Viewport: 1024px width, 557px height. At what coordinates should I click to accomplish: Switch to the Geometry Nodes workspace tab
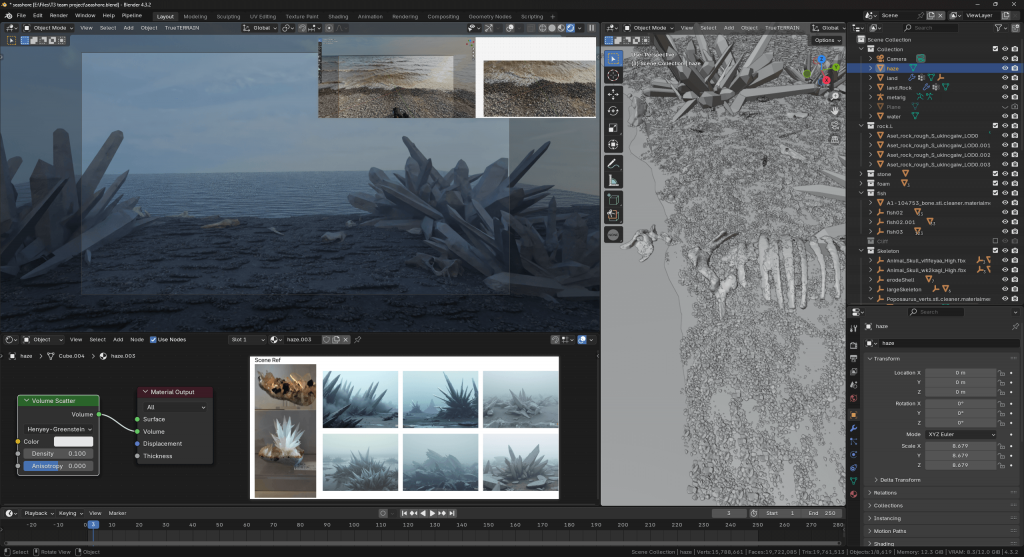coord(489,16)
